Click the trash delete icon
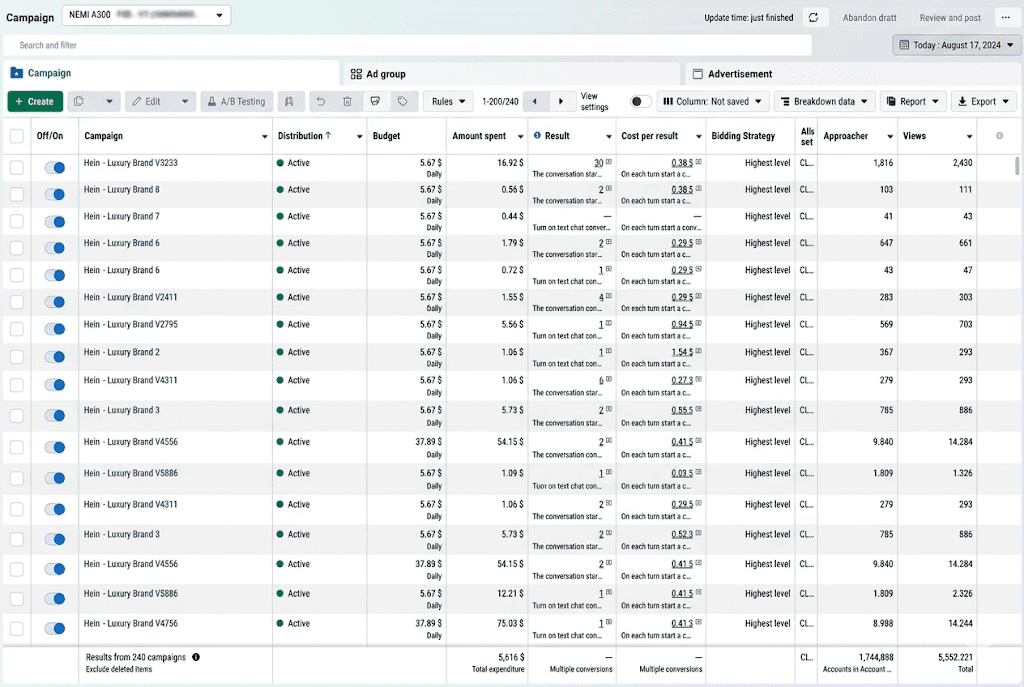This screenshot has height=687, width=1024. click(x=347, y=101)
